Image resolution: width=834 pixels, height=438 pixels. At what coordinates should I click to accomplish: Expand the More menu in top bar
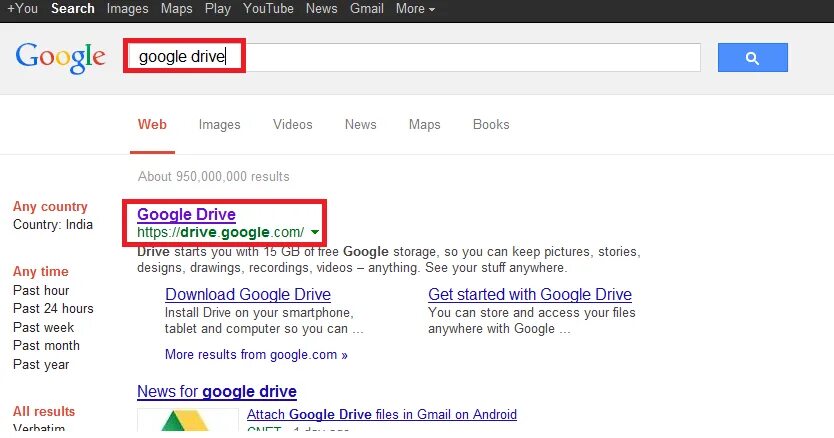pyautogui.click(x=415, y=9)
